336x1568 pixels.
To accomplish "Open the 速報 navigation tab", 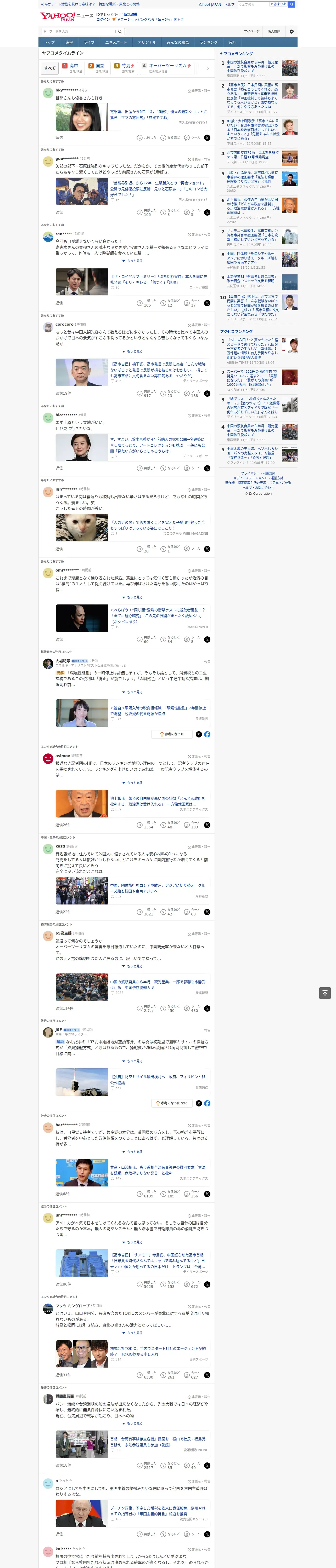I will (69, 43).
